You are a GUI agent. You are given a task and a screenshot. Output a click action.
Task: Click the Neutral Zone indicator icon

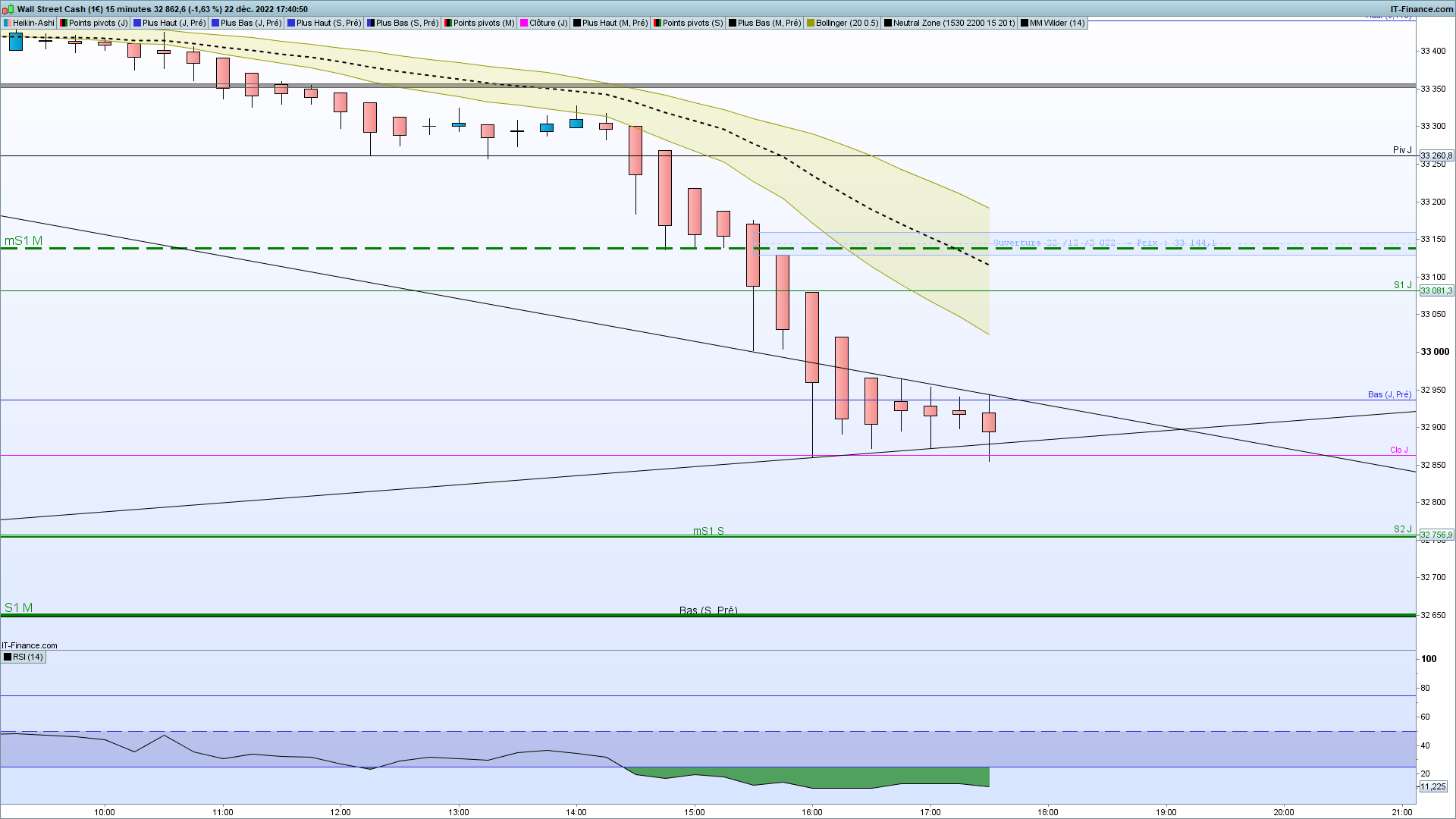(x=888, y=23)
